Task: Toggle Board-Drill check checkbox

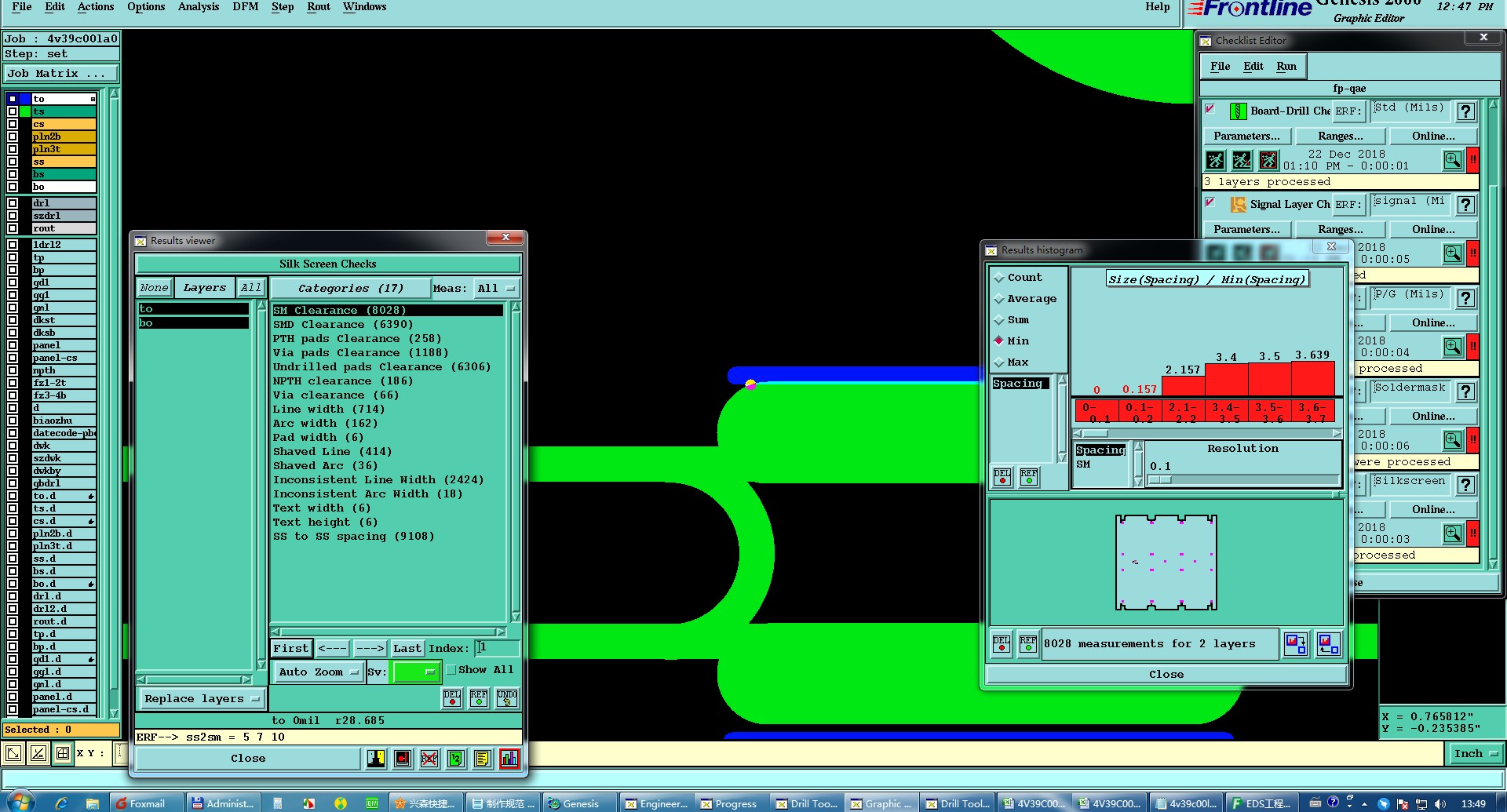Action: tap(1210, 110)
